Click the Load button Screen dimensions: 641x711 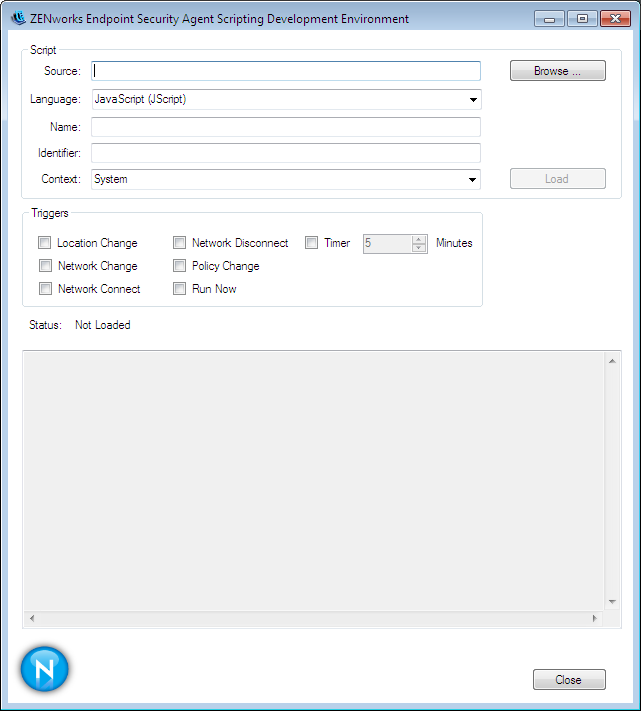click(558, 179)
